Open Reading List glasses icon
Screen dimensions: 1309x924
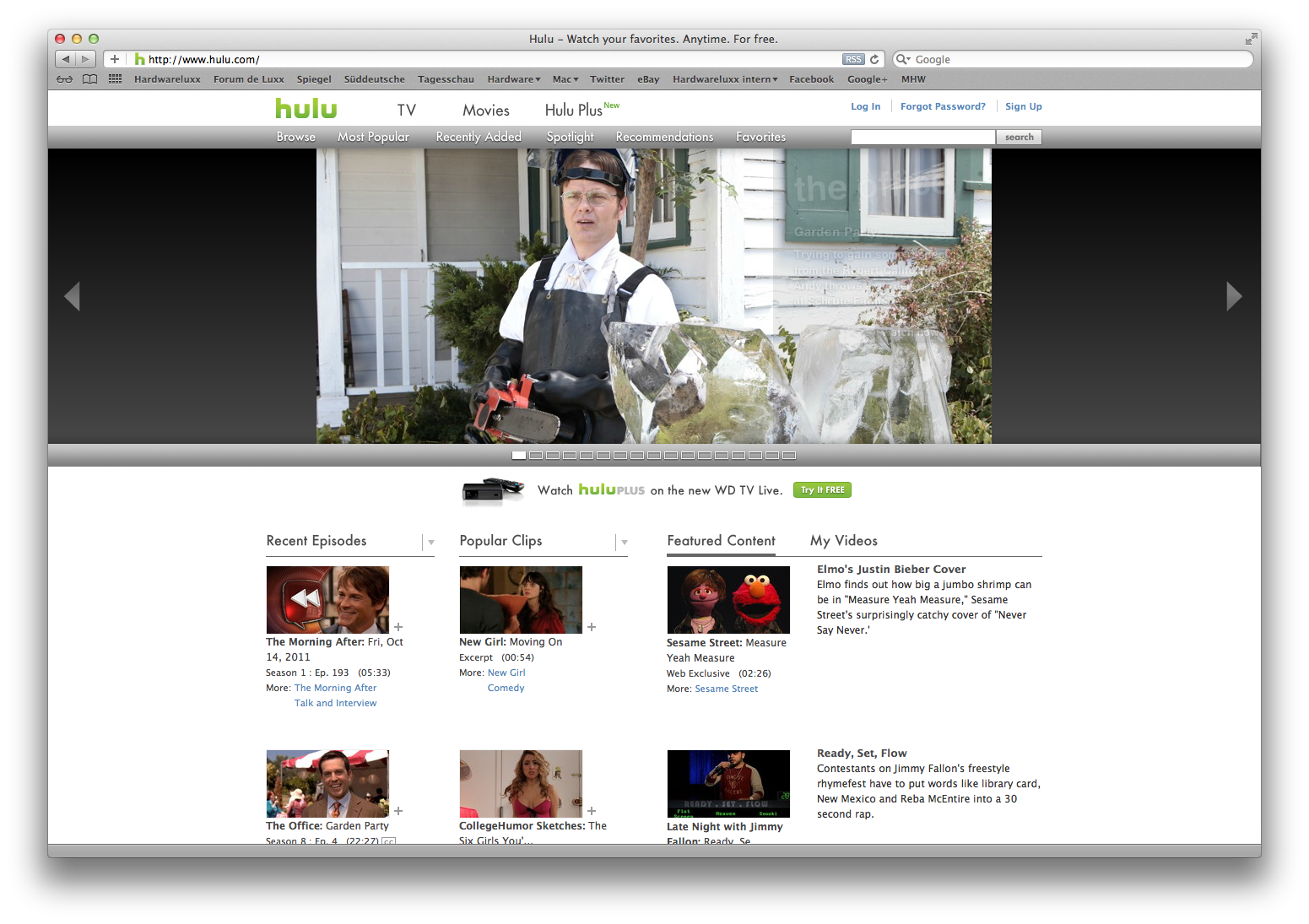65,79
